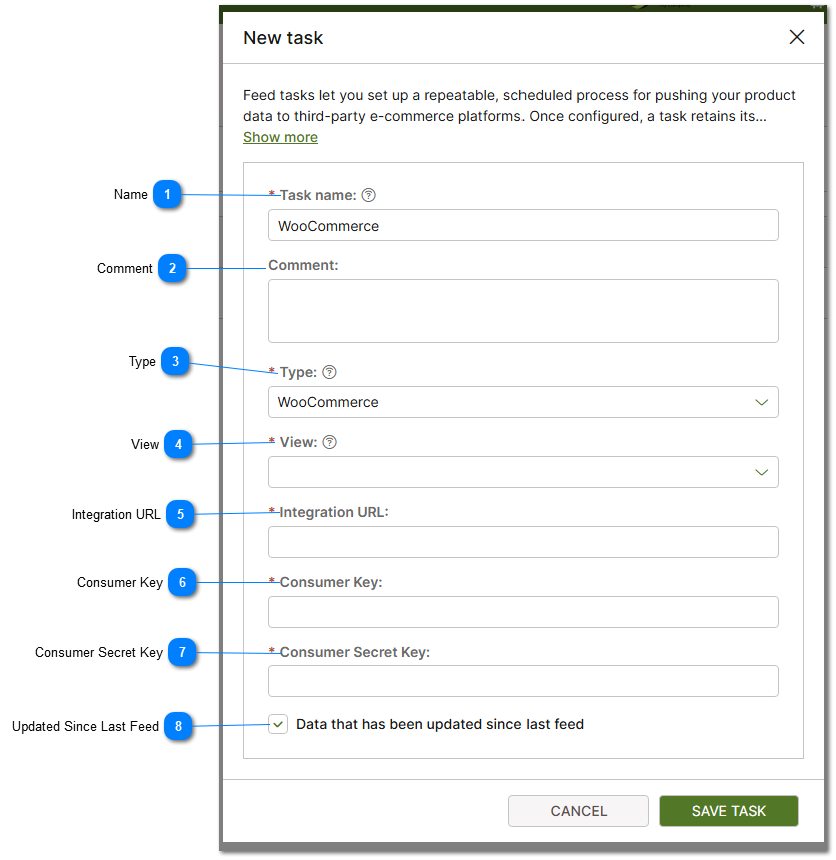Click the 'Data that has been updated since last feed' label
This screenshot has width=836, height=860.
440,725
